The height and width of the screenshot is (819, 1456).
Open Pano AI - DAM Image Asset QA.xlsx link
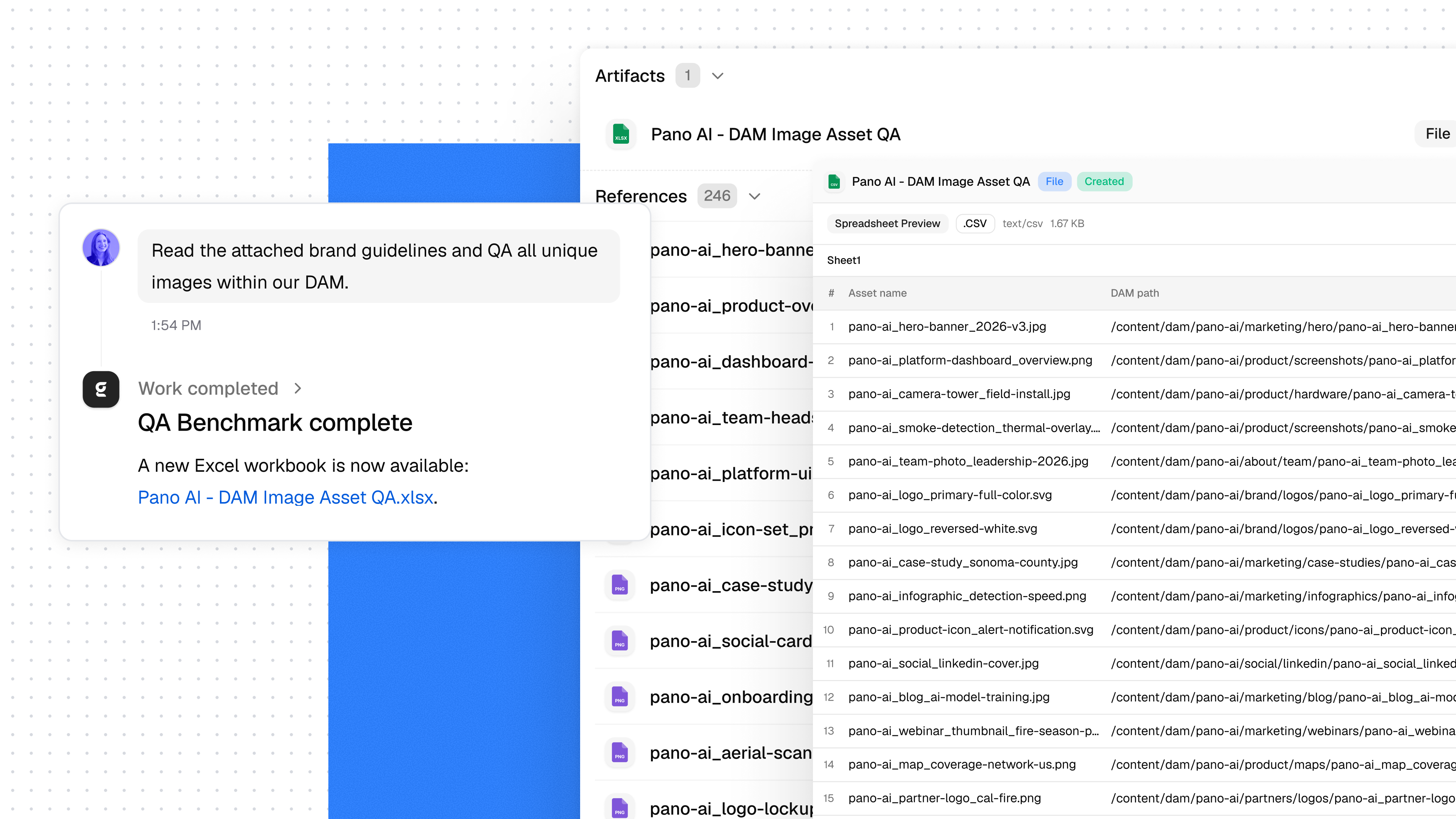coord(286,497)
